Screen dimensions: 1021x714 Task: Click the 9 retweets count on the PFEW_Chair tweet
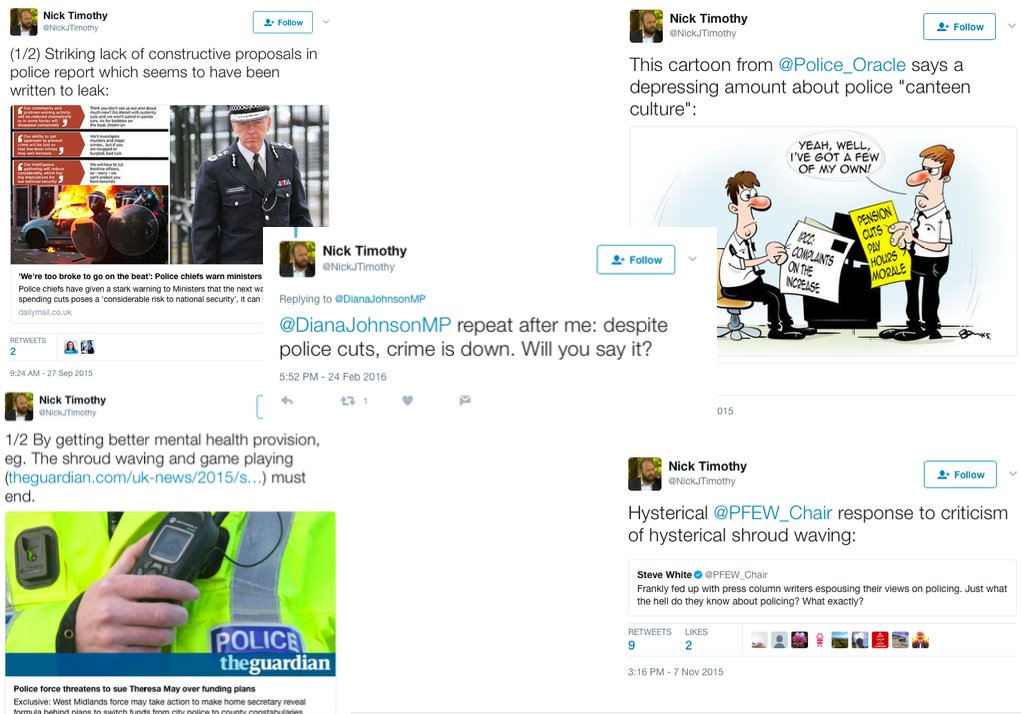[x=632, y=645]
